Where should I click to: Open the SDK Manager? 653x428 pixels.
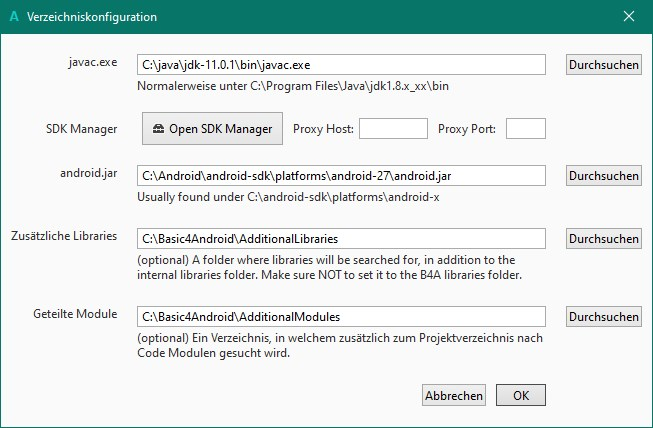point(211,129)
